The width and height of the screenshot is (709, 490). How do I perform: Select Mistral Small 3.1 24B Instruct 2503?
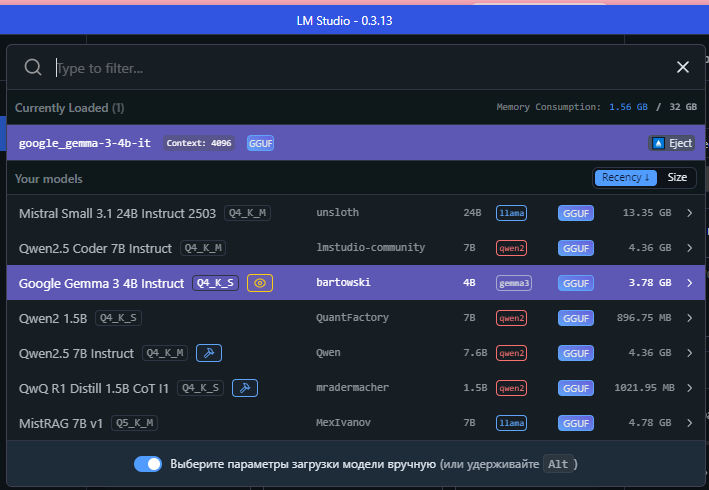(355, 213)
